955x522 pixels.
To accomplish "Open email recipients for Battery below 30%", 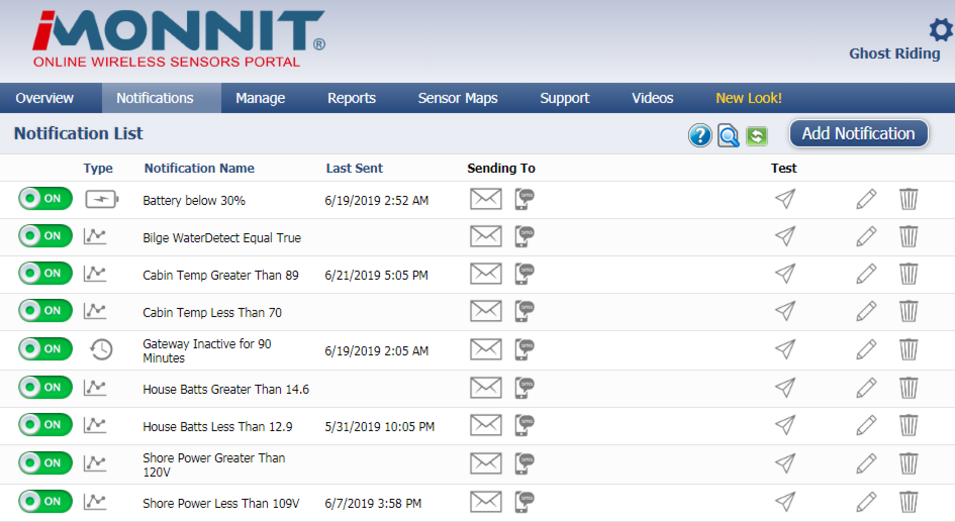I will click(485, 199).
